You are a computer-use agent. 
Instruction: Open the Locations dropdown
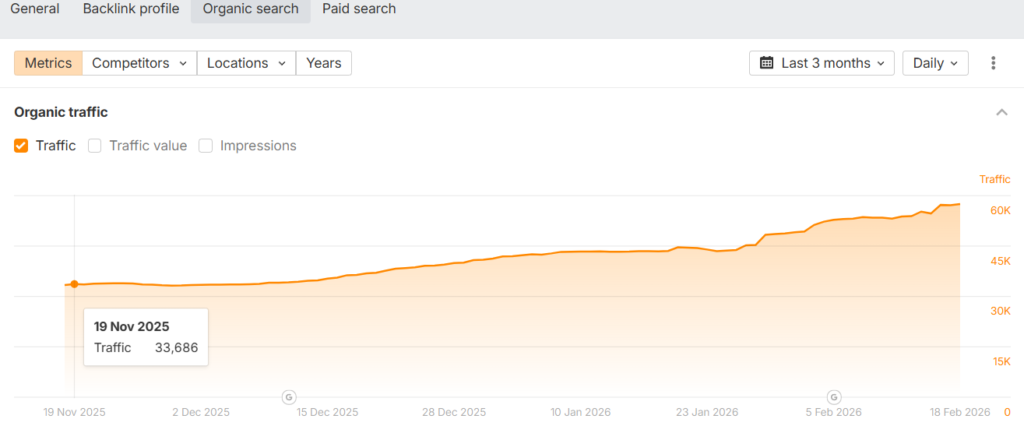click(246, 63)
